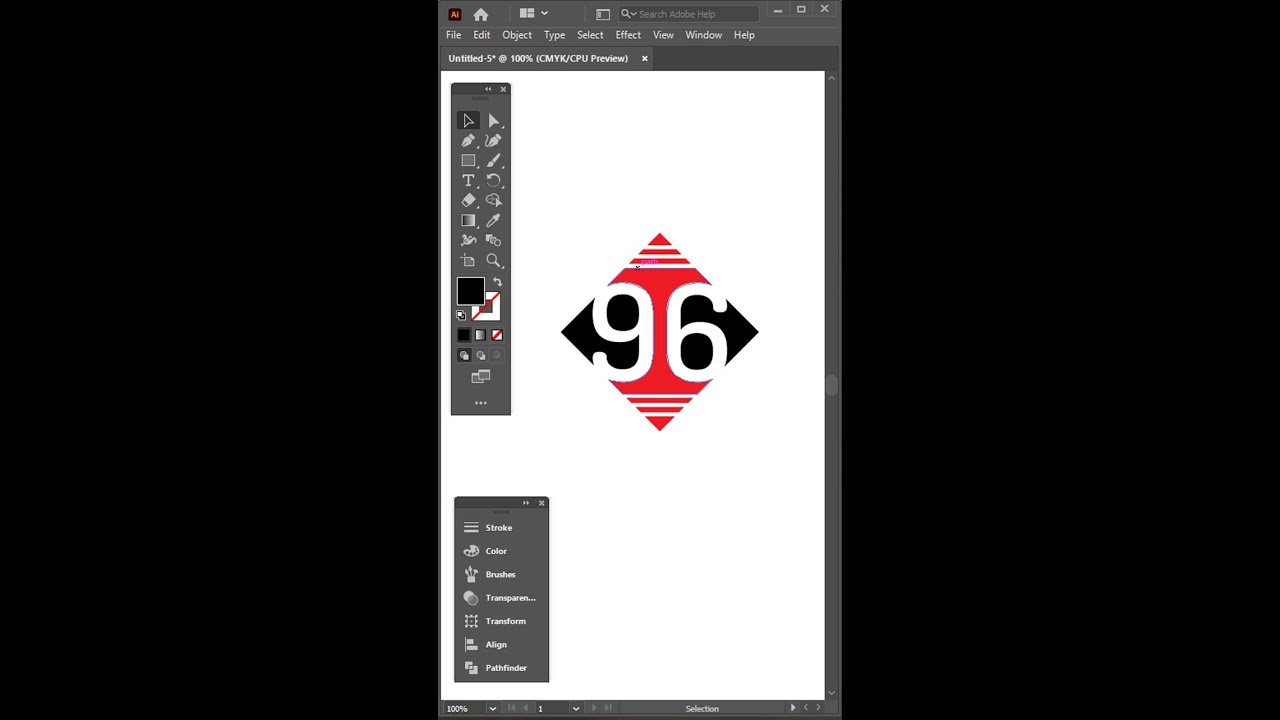Open the Window menu
1280x720 pixels.
704,35
